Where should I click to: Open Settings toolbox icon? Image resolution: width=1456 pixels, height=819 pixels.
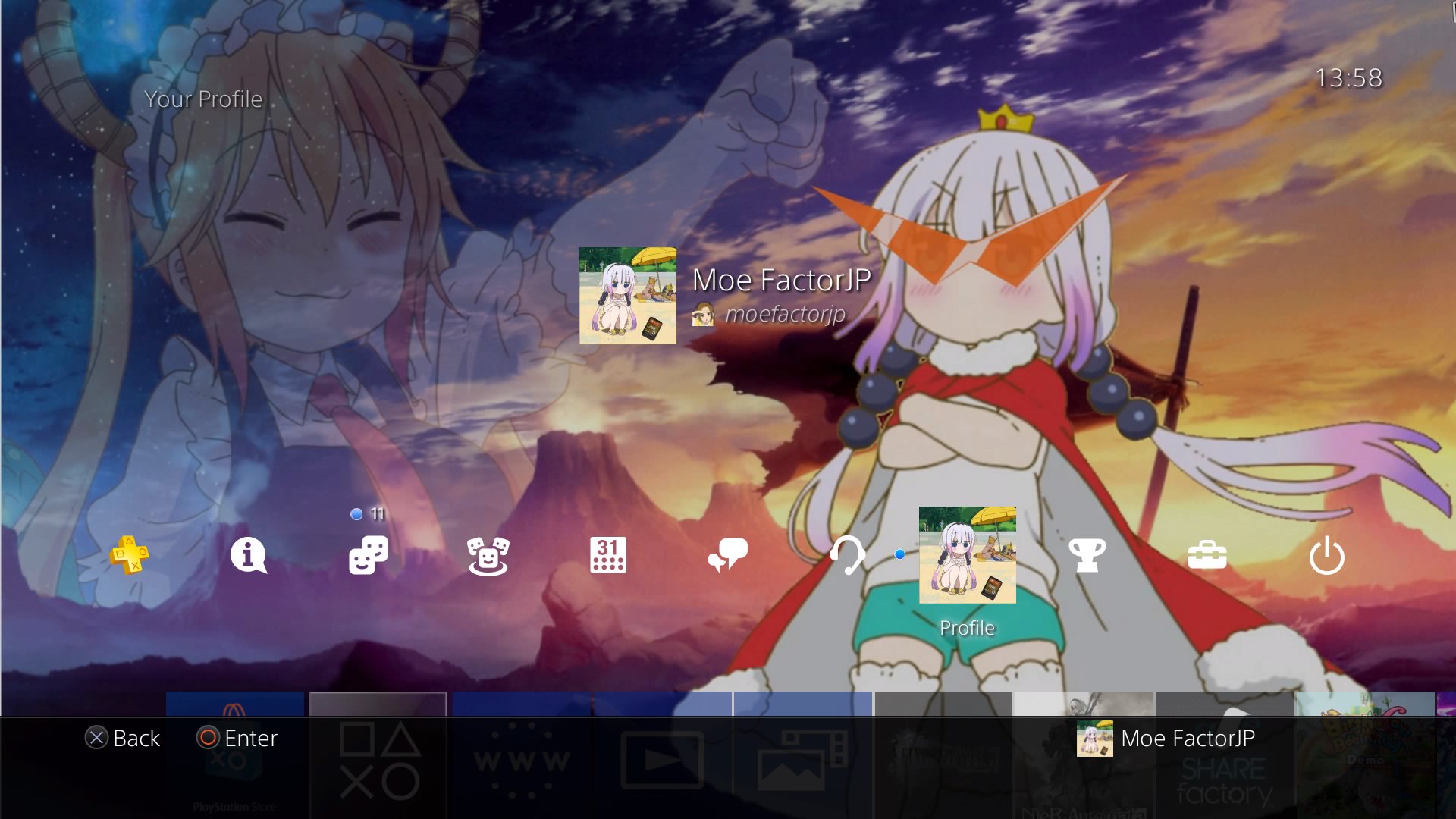[x=1207, y=555]
